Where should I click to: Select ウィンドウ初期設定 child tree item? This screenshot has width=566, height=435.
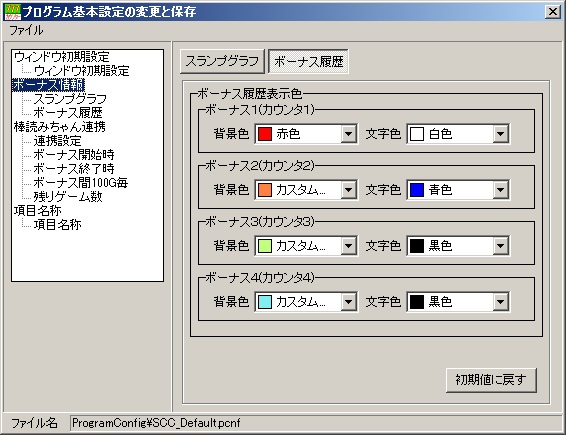coord(82,71)
